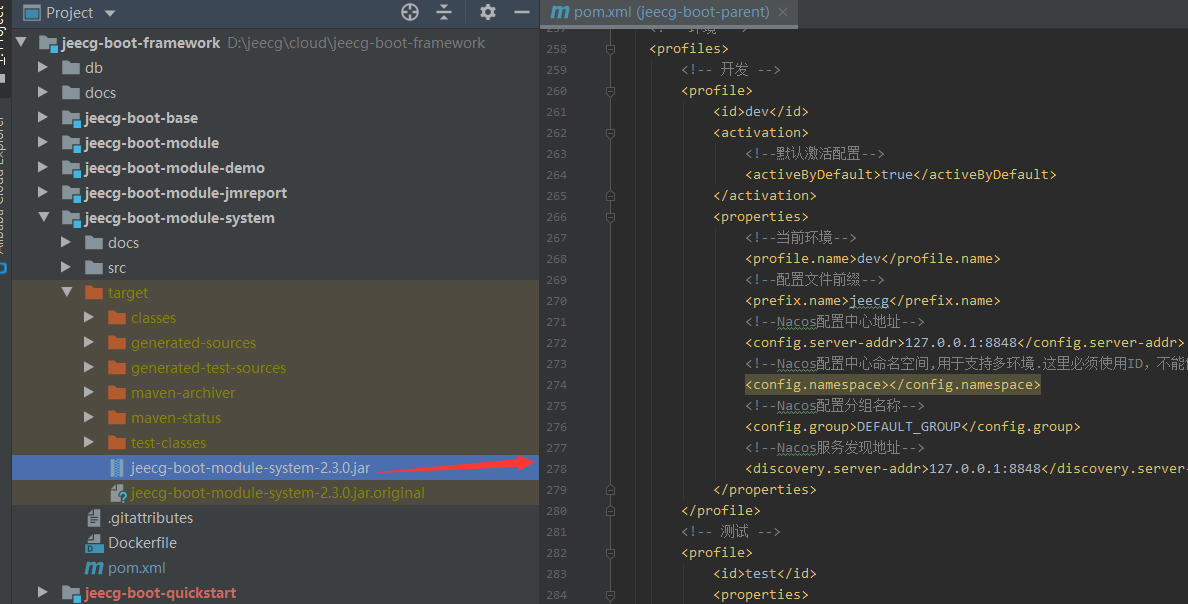Fold the test profile at line 282
This screenshot has width=1188, height=604.
click(x=610, y=553)
